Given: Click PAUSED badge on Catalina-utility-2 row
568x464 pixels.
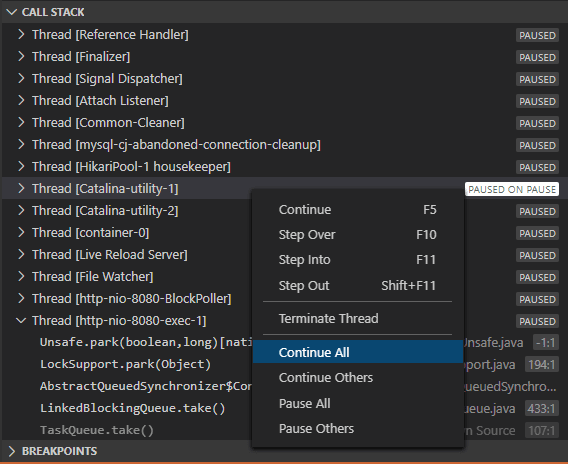Looking at the screenshot, I should pyautogui.click(x=537, y=212).
